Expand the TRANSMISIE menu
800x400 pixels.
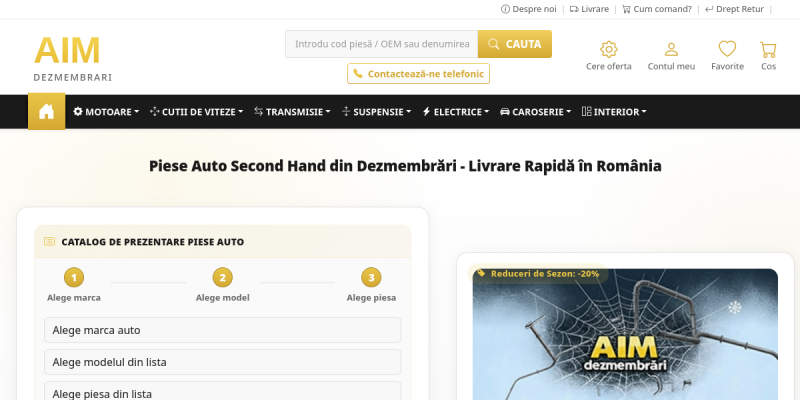pos(292,112)
